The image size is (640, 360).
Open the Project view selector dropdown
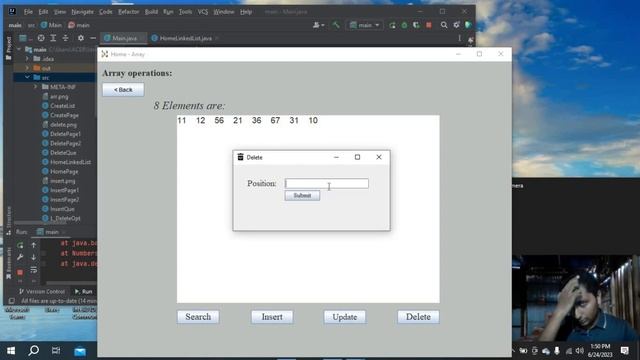pyautogui.click(x=24, y=38)
